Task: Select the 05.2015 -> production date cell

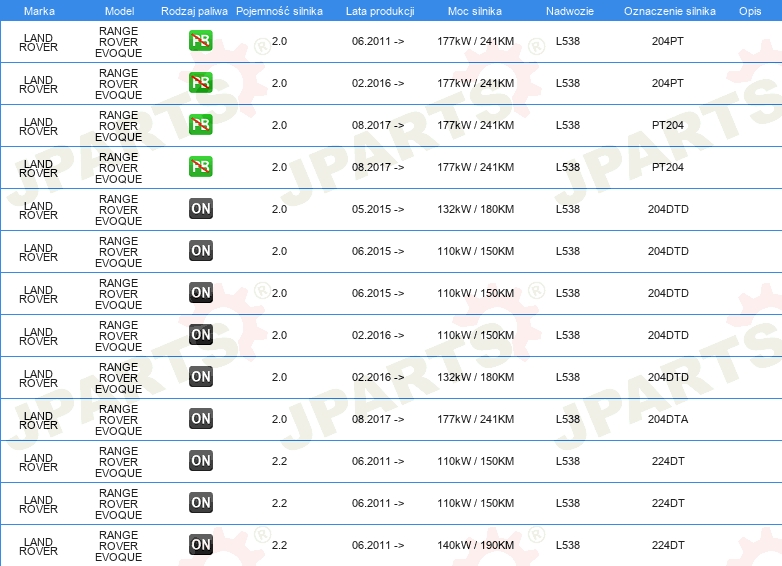Action: point(378,209)
